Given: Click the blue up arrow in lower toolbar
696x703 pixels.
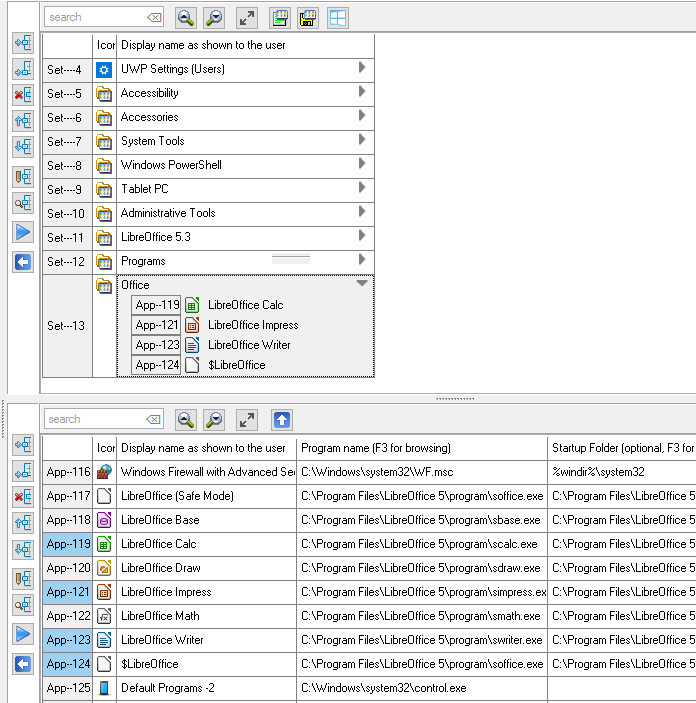Looking at the screenshot, I should coord(282,420).
